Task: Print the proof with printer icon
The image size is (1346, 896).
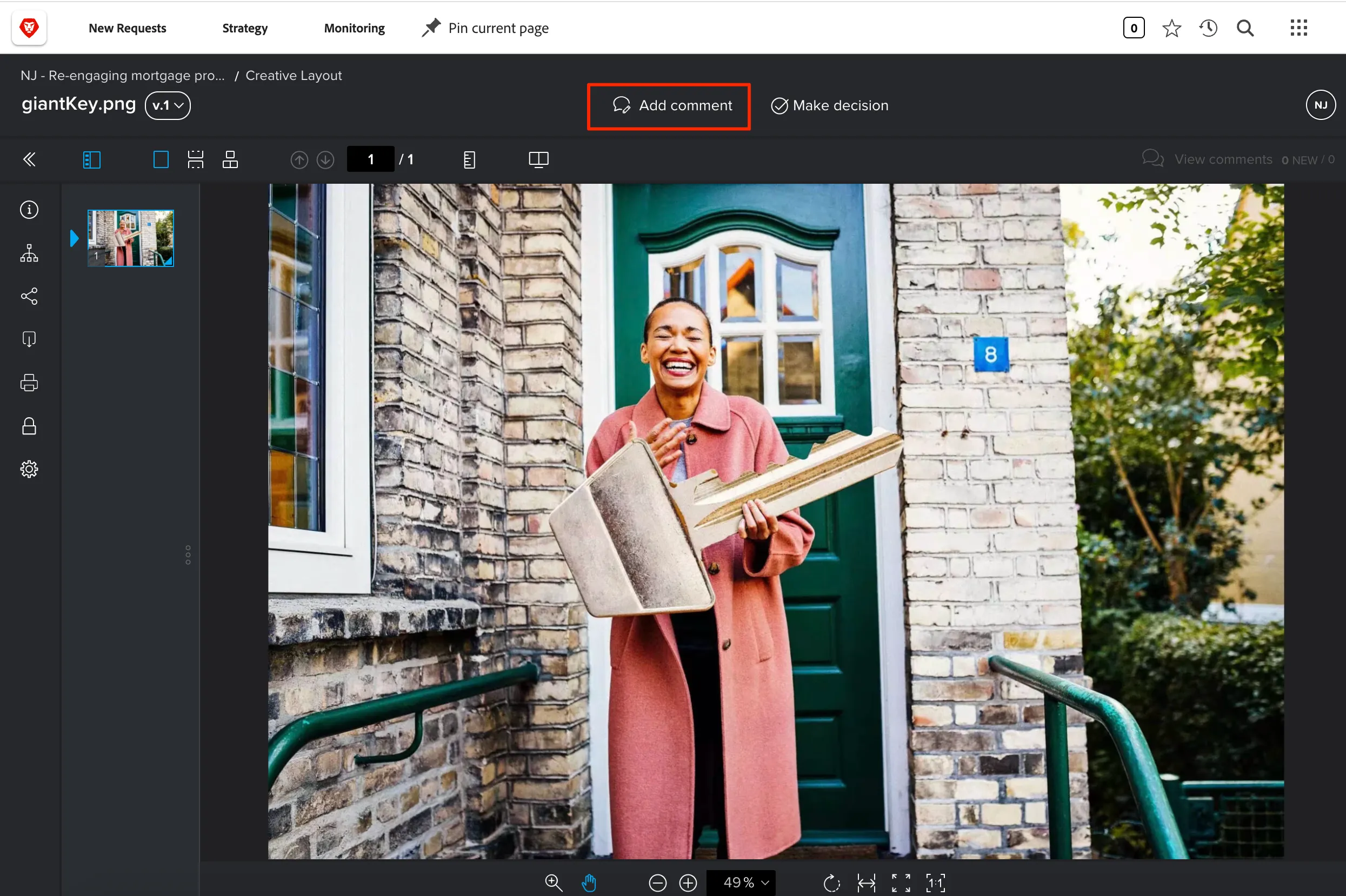Action: click(29, 382)
